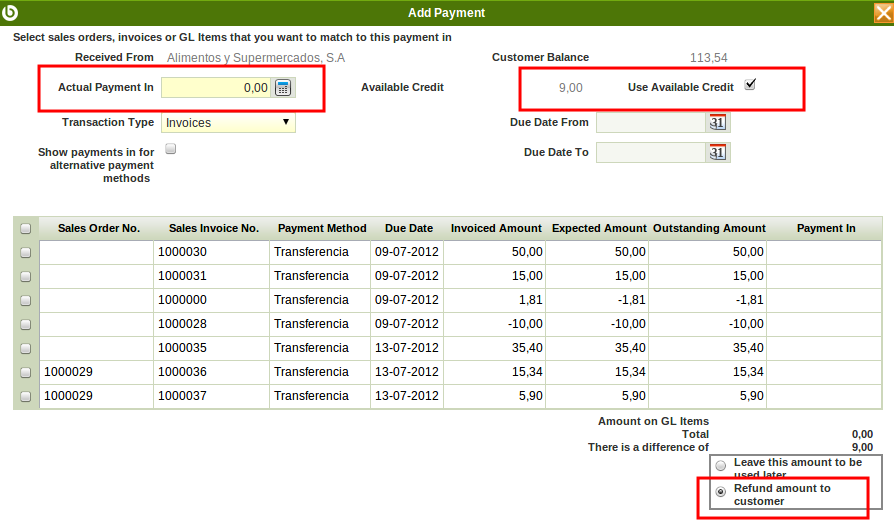The width and height of the screenshot is (894, 524).
Task: Sort by Sales Invoice No. column header
Action: point(213,229)
